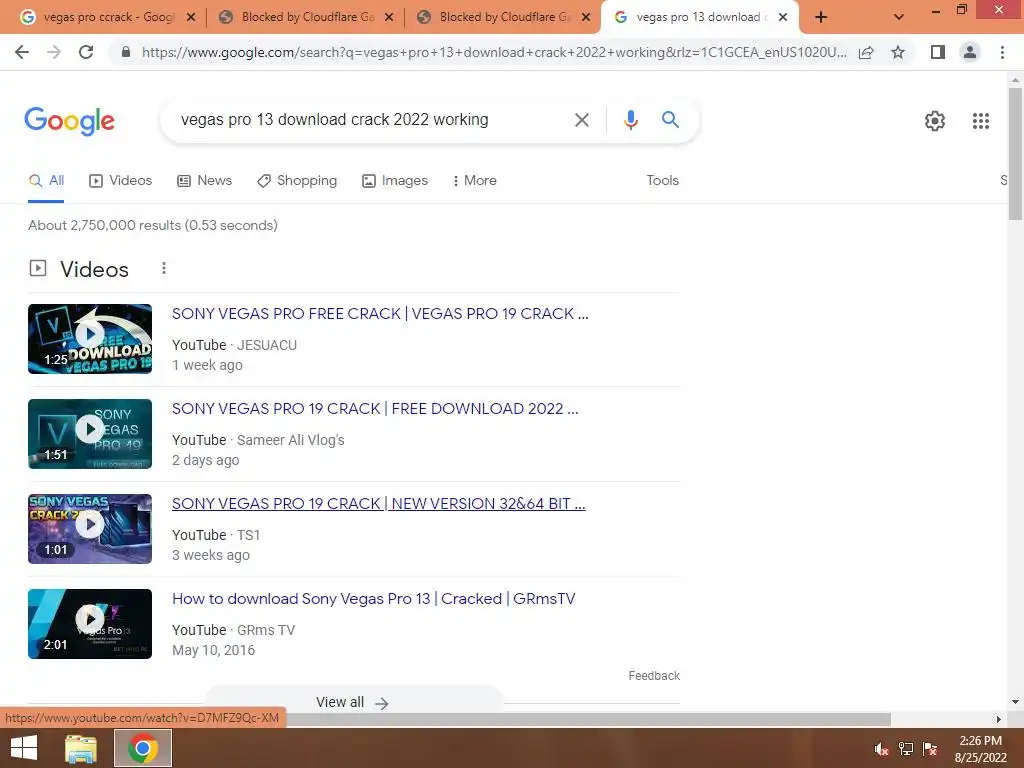
Task: Click the browser address bar URL
Action: click(x=494, y=52)
